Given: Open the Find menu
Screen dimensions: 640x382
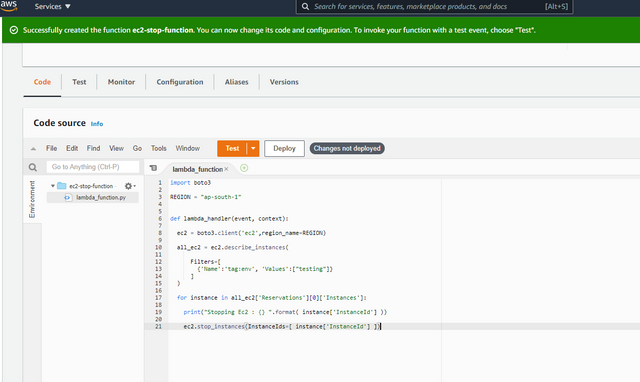Looking at the screenshot, I should pyautogui.click(x=93, y=149).
